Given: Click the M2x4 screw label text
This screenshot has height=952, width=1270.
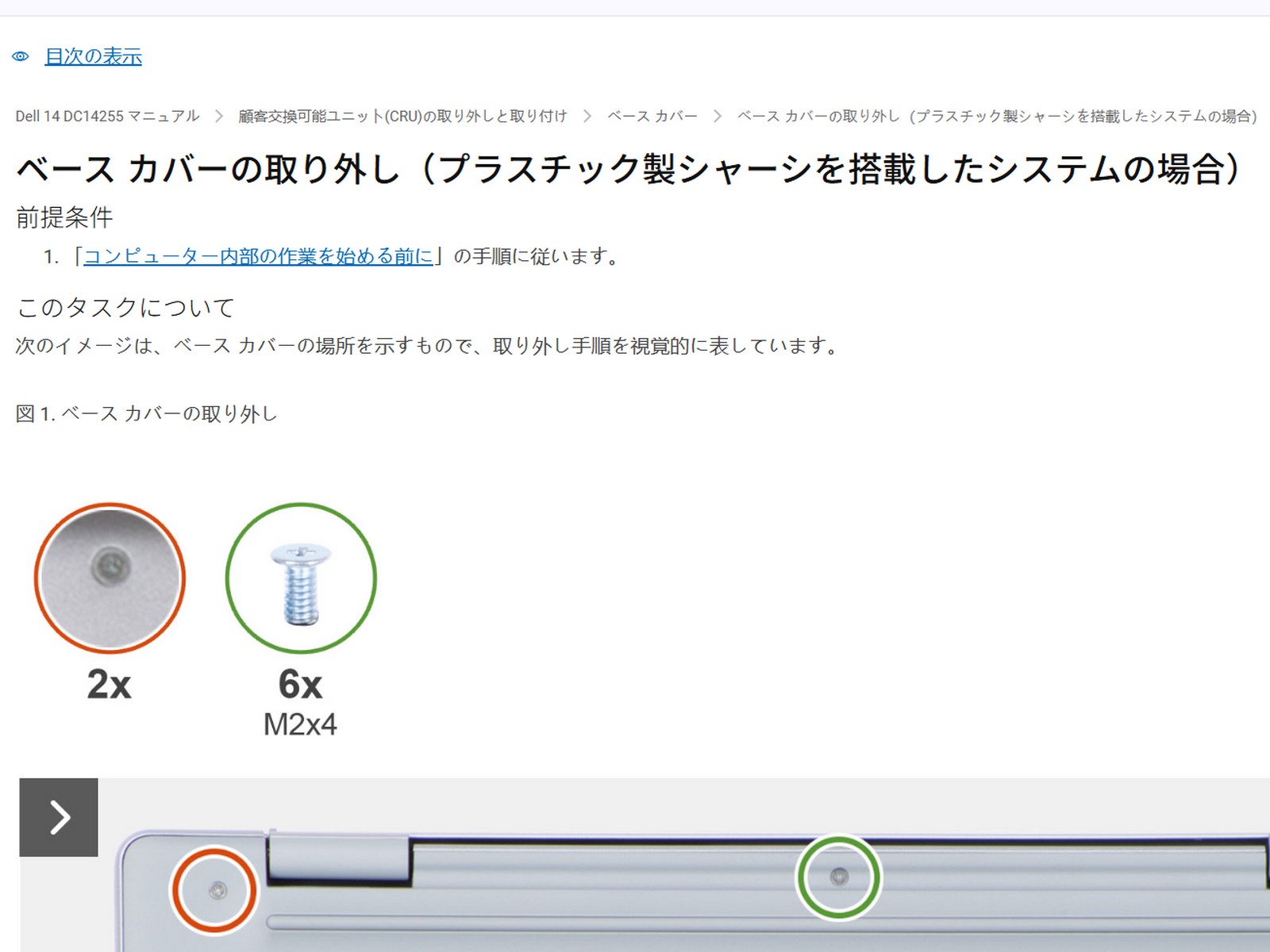Looking at the screenshot, I should tap(300, 722).
